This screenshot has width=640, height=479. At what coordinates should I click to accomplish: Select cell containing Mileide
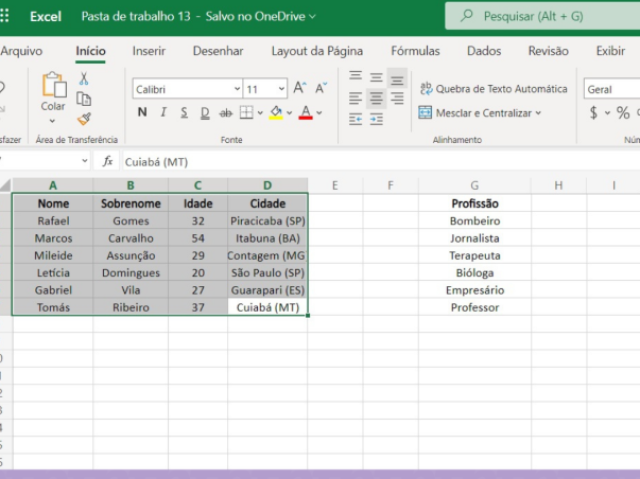coord(53,255)
